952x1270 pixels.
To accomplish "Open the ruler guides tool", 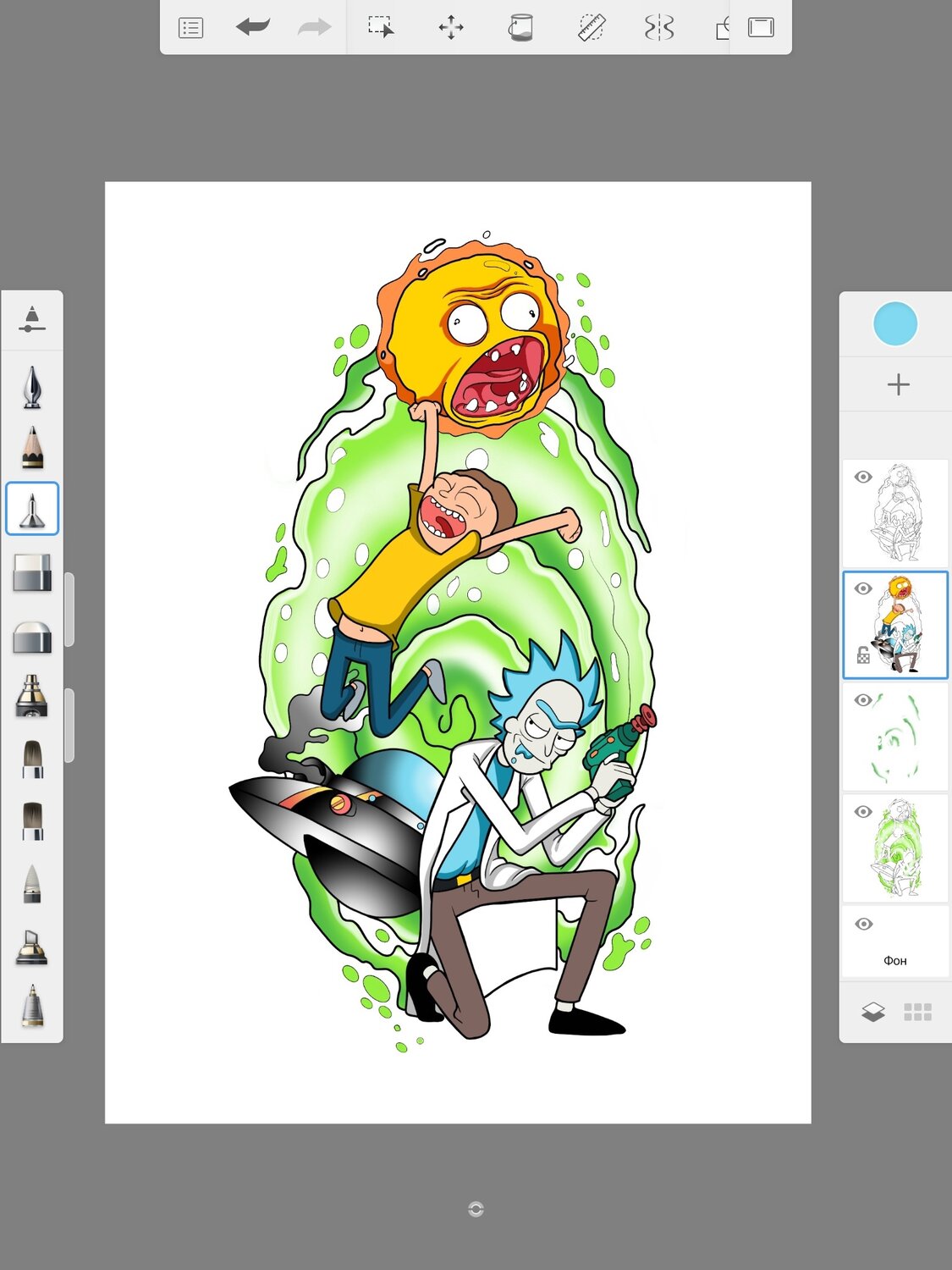I will pyautogui.click(x=591, y=27).
